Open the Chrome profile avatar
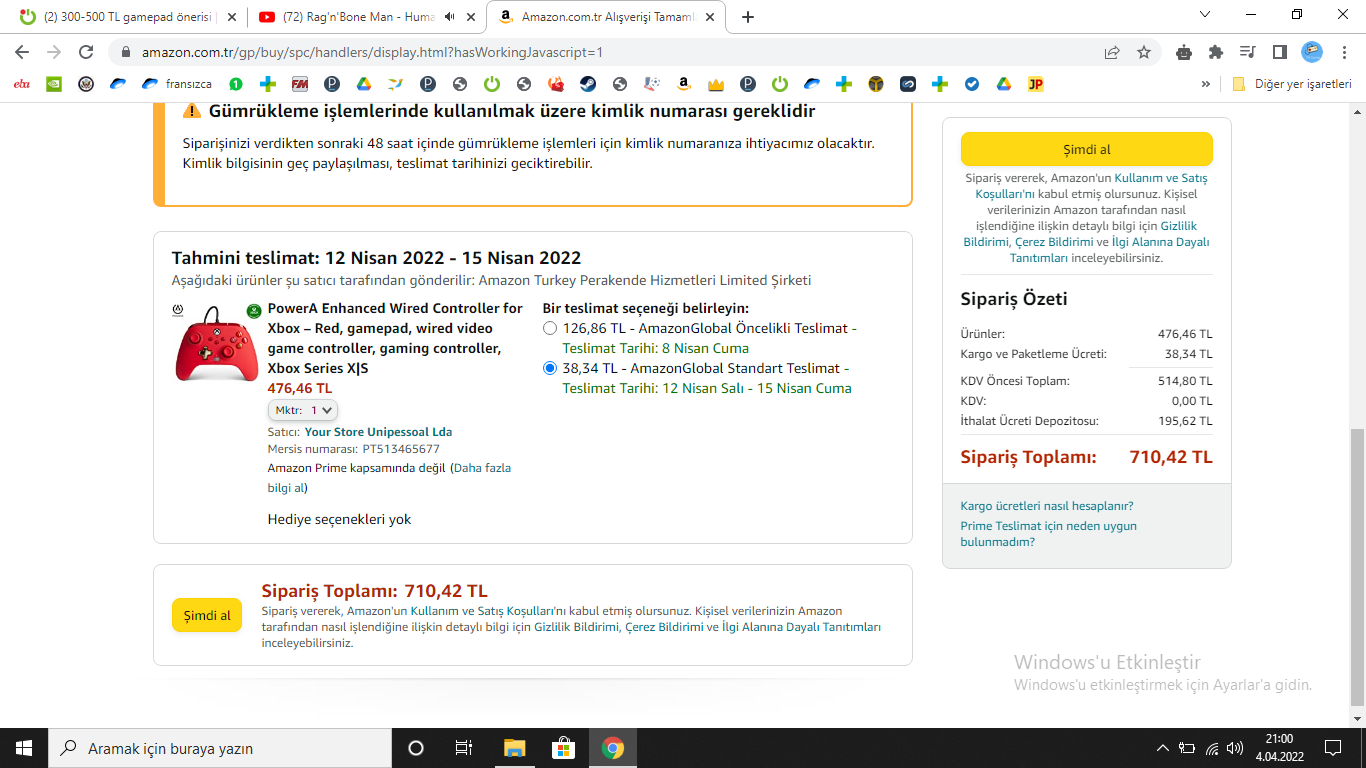 tap(1312, 52)
